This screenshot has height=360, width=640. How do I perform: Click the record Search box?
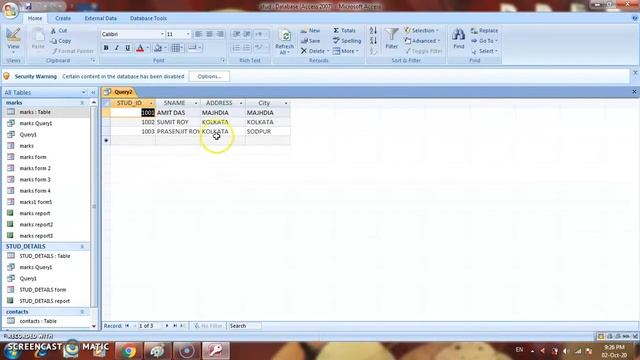(x=244, y=326)
